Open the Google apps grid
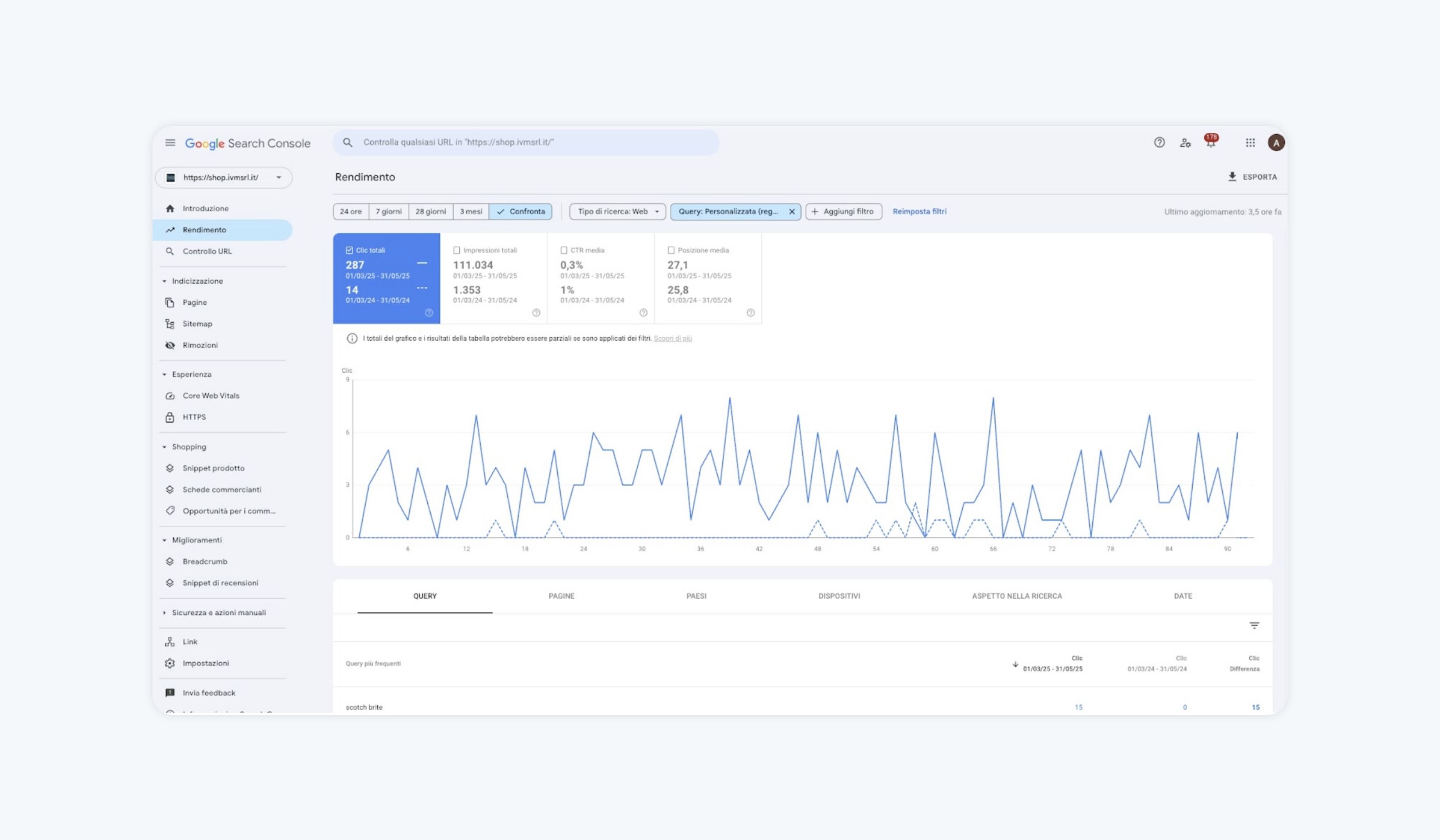 point(1250,143)
